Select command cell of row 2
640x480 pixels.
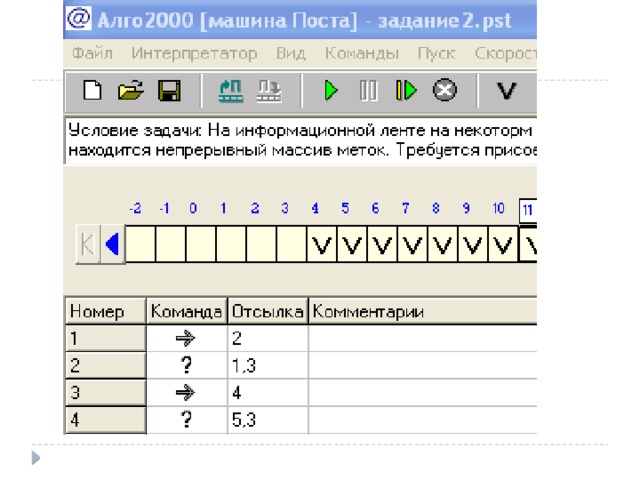[x=186, y=366]
